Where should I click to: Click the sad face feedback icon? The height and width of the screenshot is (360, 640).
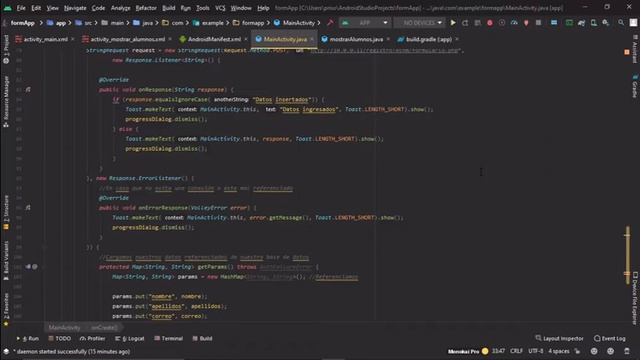pos(610,351)
